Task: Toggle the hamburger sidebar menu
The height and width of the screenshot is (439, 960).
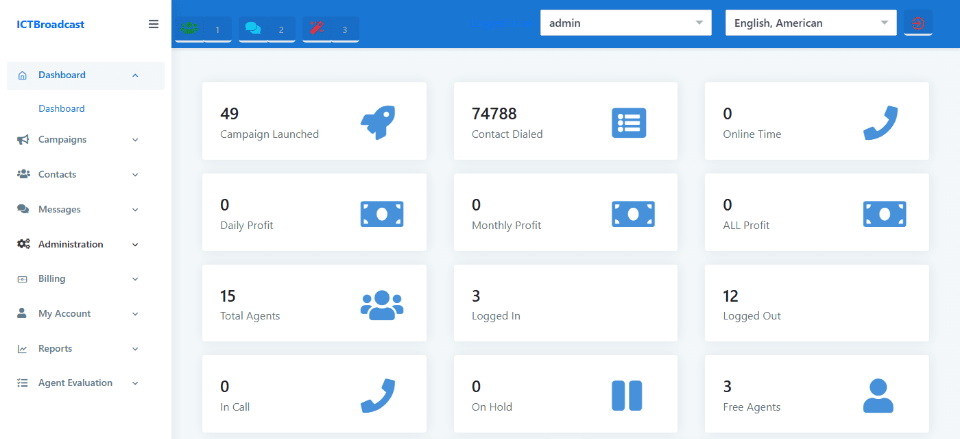Action: 154,24
